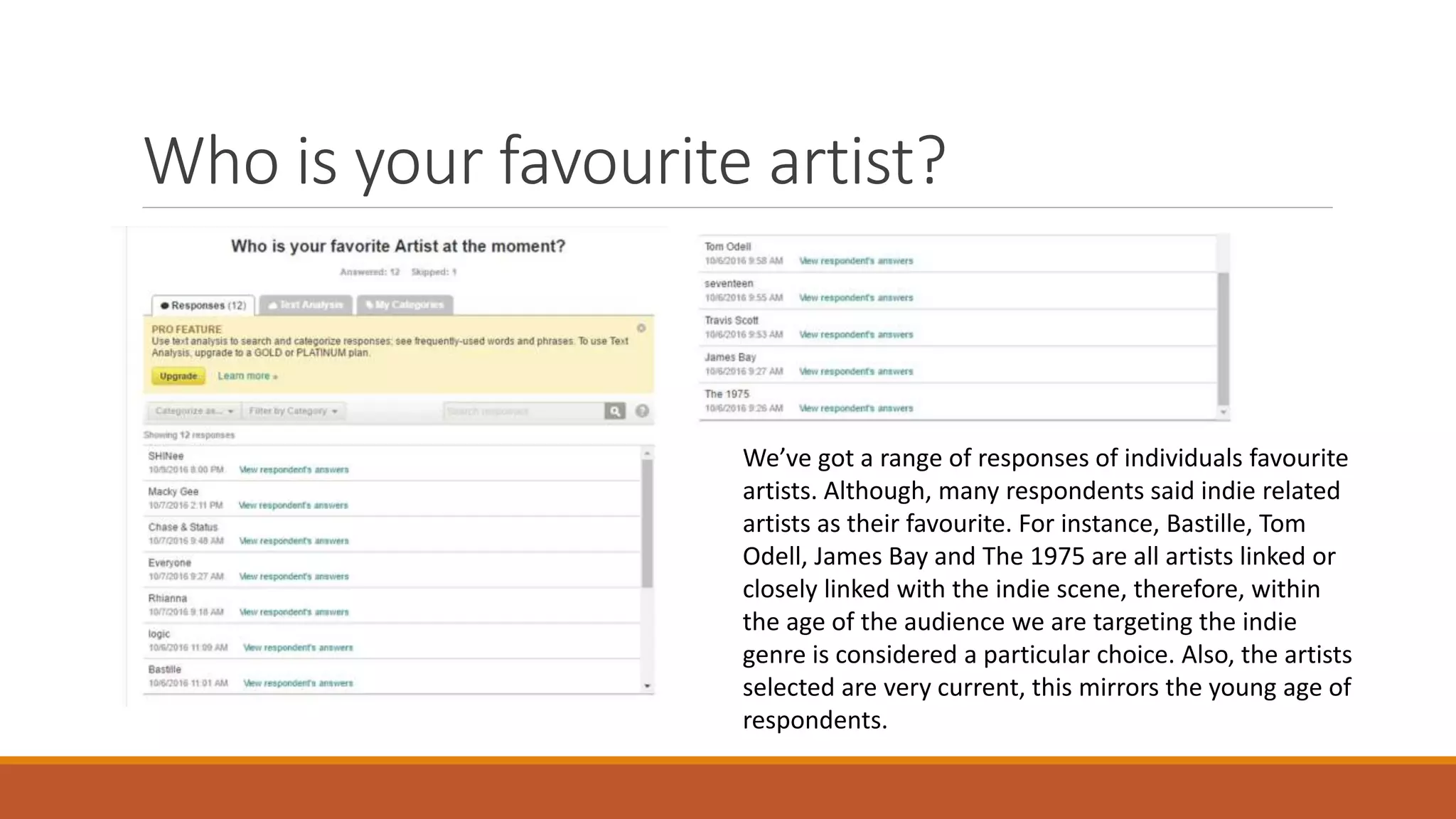
Task: View respondent's answers for James Bay
Action: pyautogui.click(x=856, y=372)
